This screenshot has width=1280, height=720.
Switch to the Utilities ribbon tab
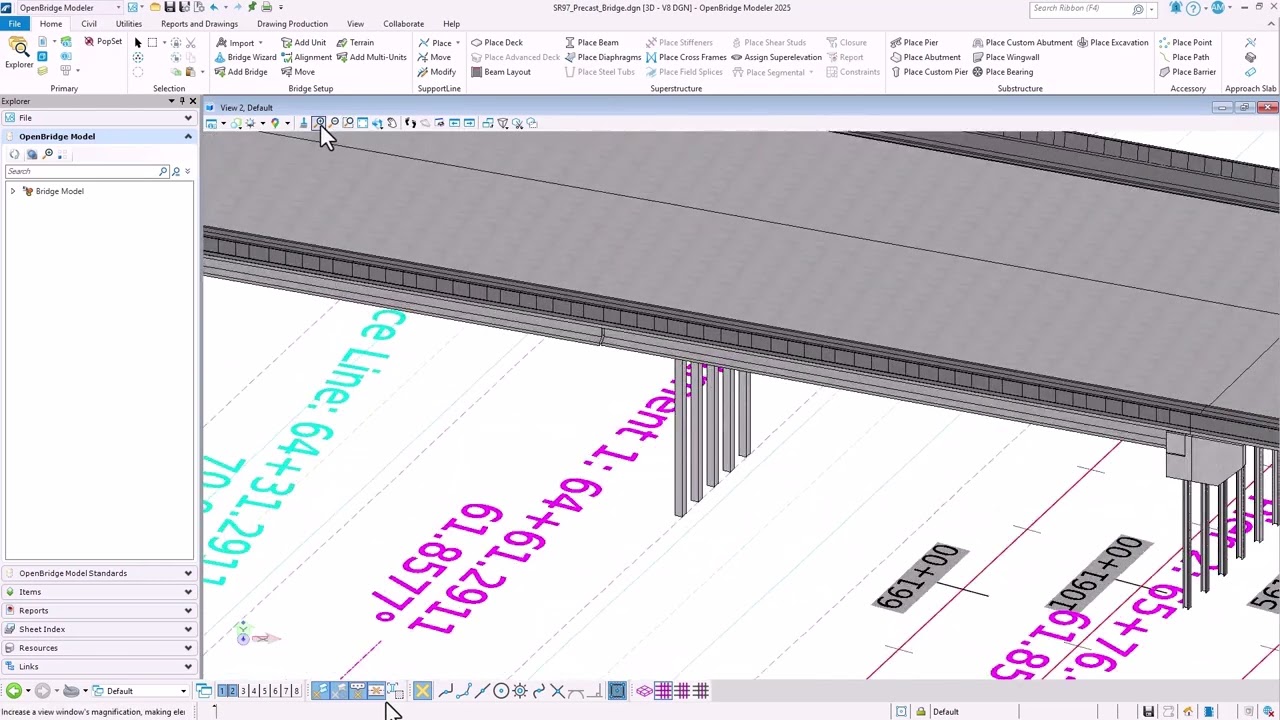[x=128, y=24]
